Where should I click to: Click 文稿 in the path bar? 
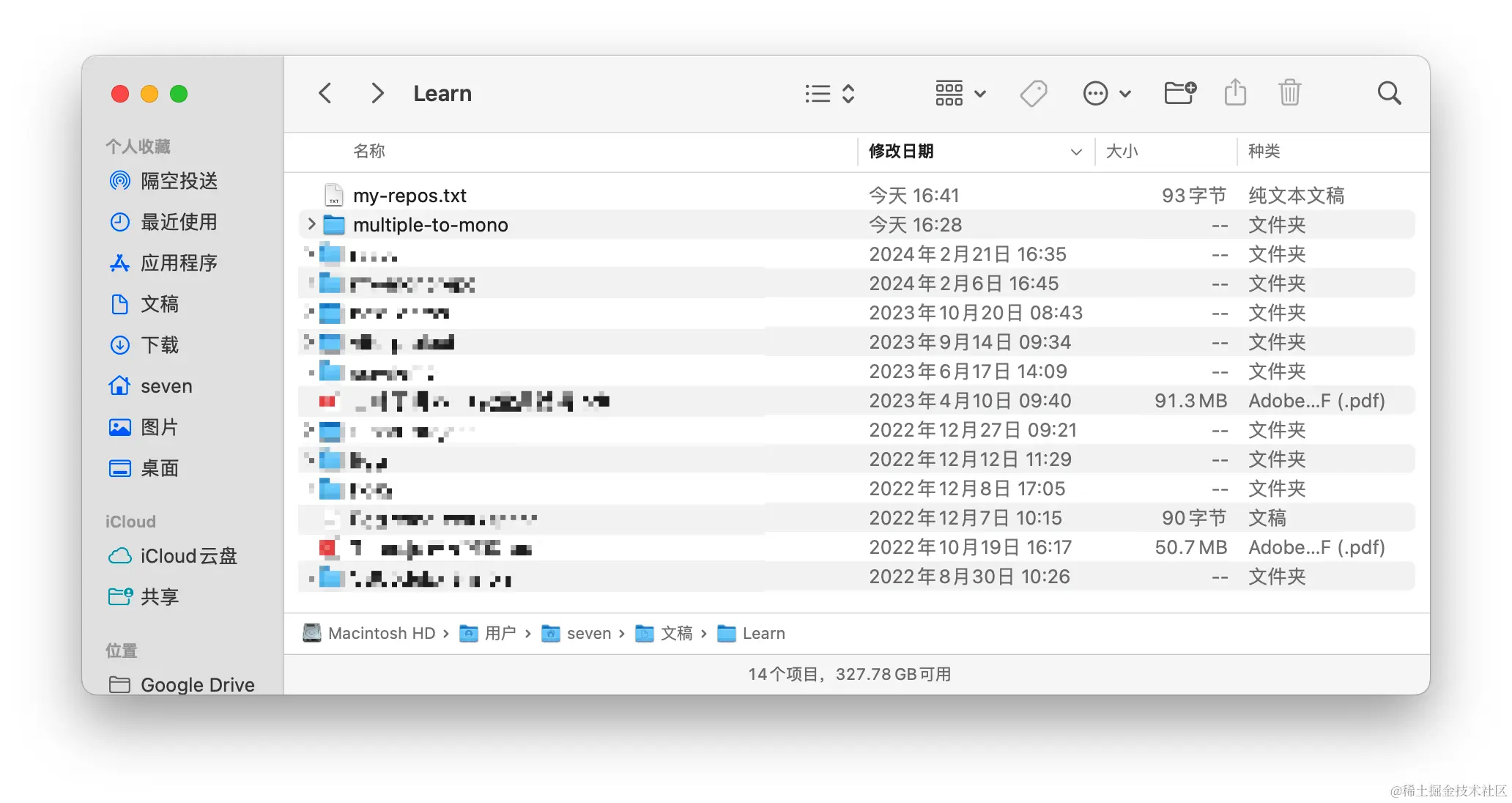point(675,633)
